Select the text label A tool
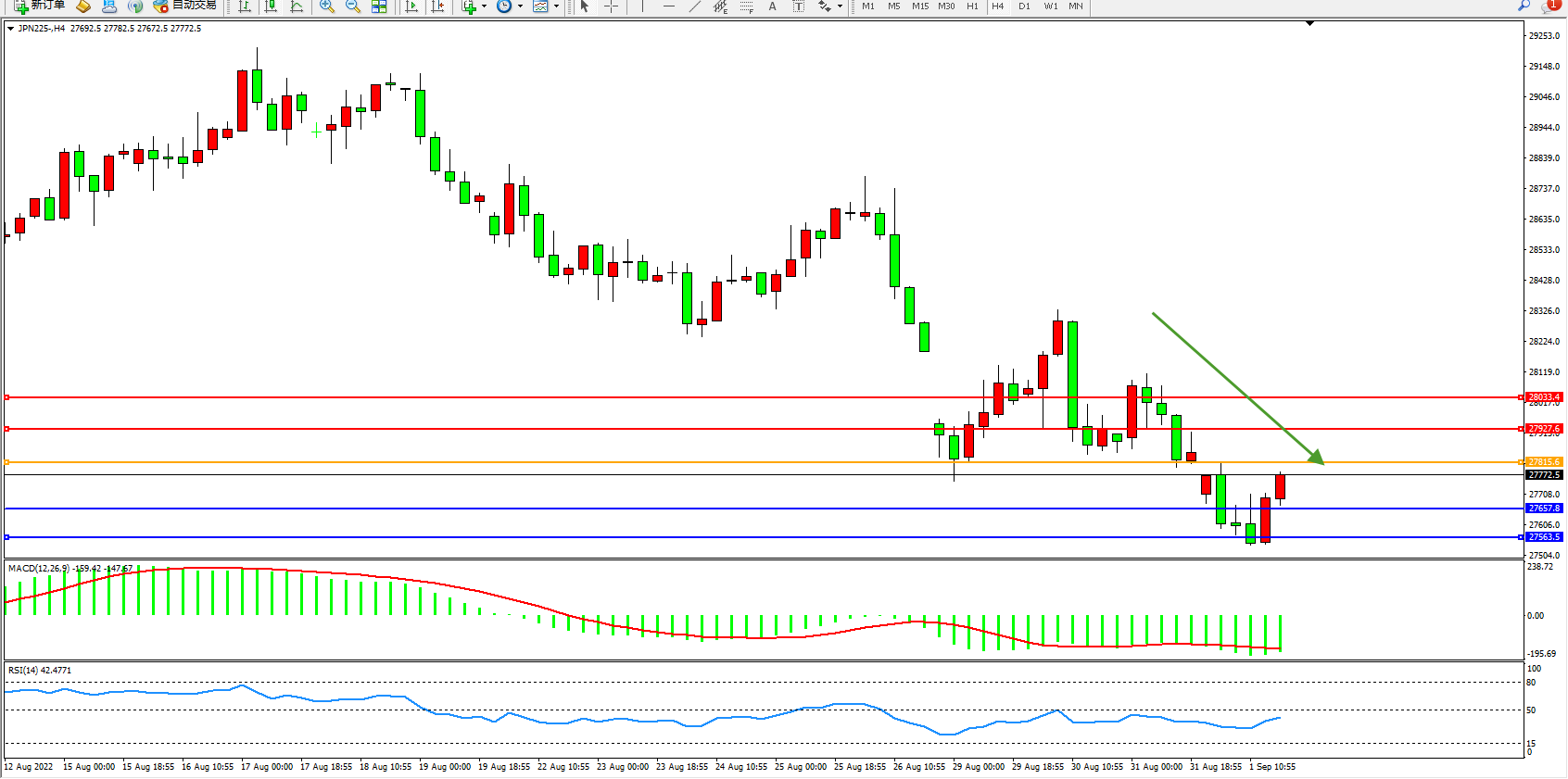The width and height of the screenshot is (1568, 779). point(772,6)
